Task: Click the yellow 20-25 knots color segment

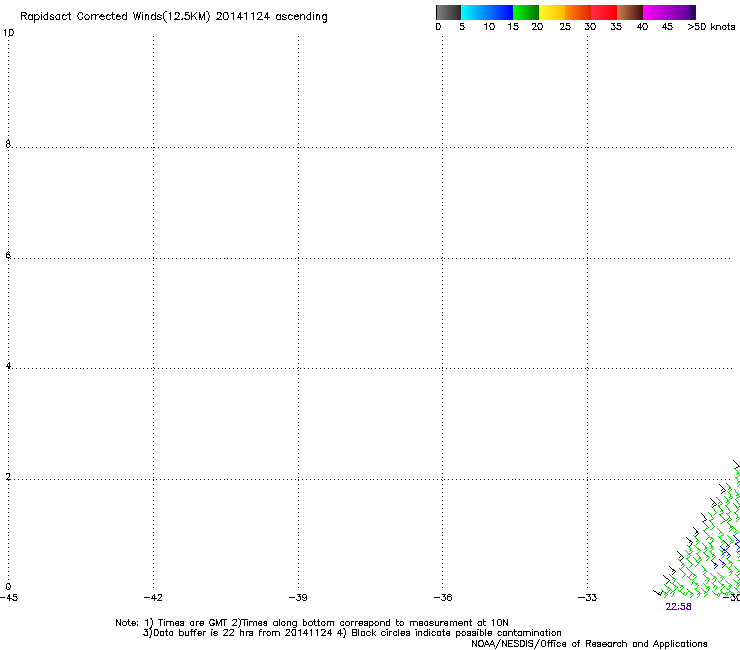Action: (552, 12)
